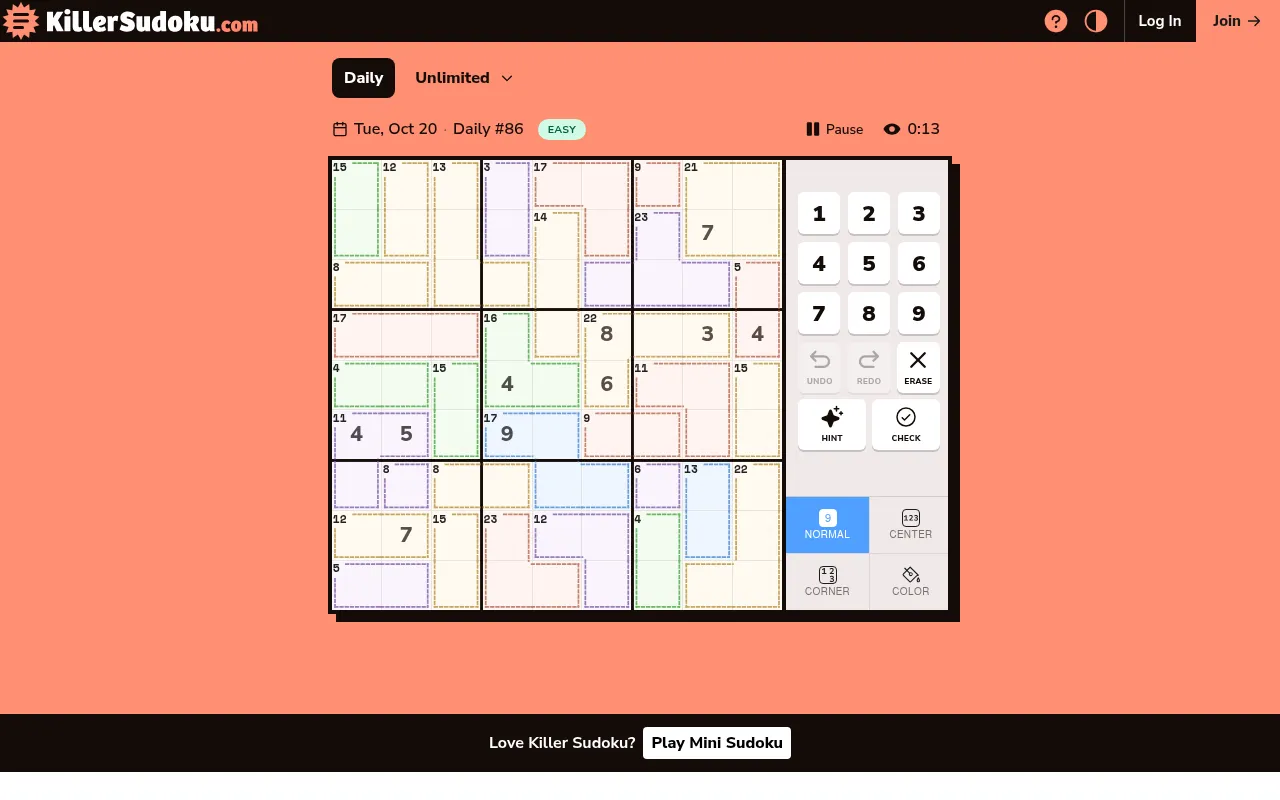The width and height of the screenshot is (1280, 800).
Task: Select the cell containing the 5
Action: [406, 434]
